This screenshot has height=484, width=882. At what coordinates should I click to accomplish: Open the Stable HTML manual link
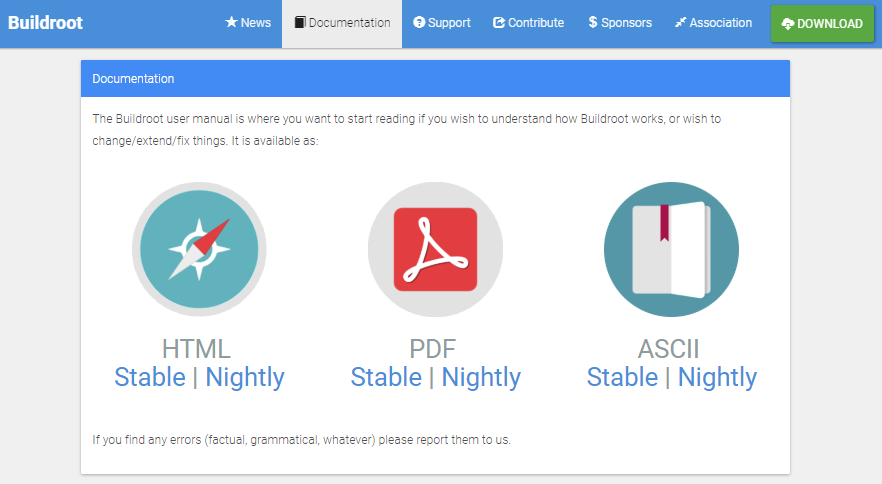150,377
